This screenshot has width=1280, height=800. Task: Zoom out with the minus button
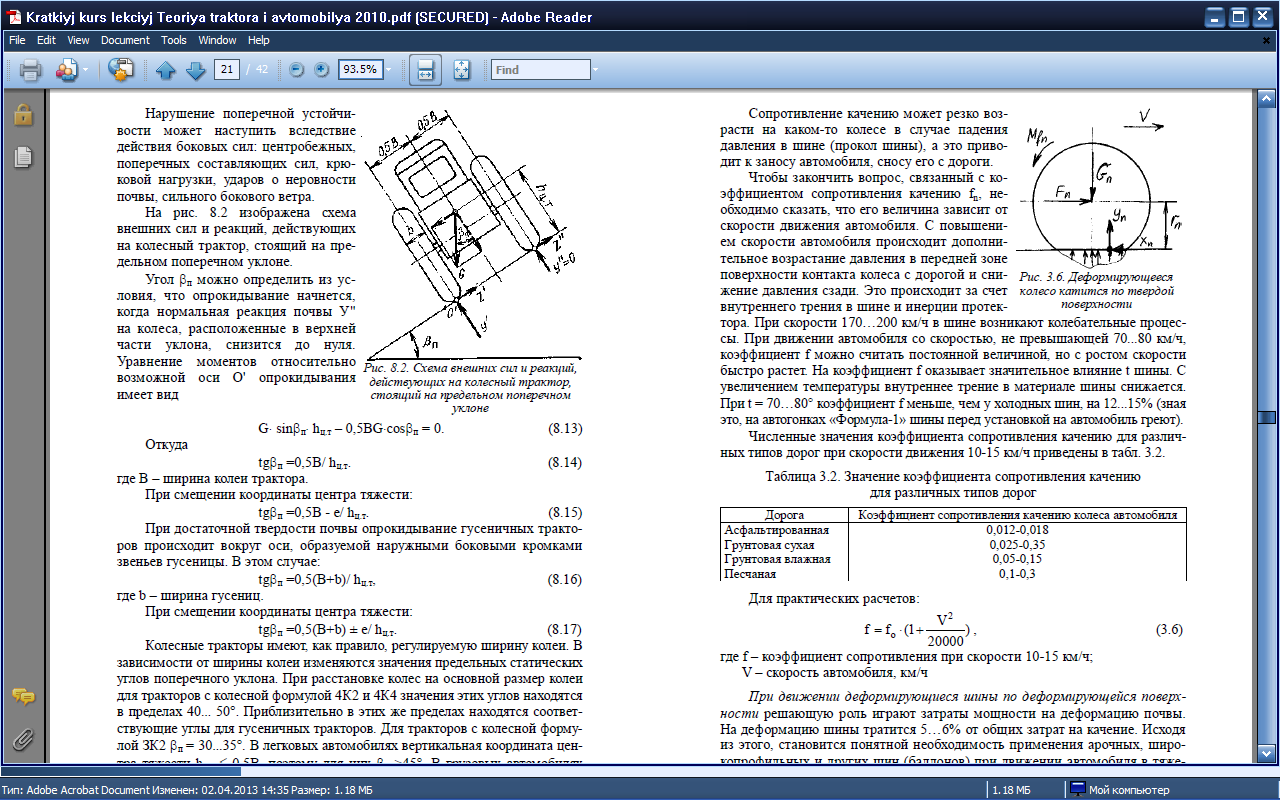pyautogui.click(x=297, y=70)
